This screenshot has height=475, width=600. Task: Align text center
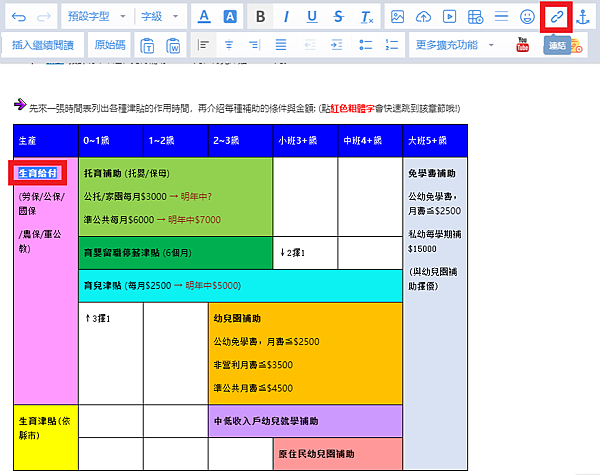point(229,45)
